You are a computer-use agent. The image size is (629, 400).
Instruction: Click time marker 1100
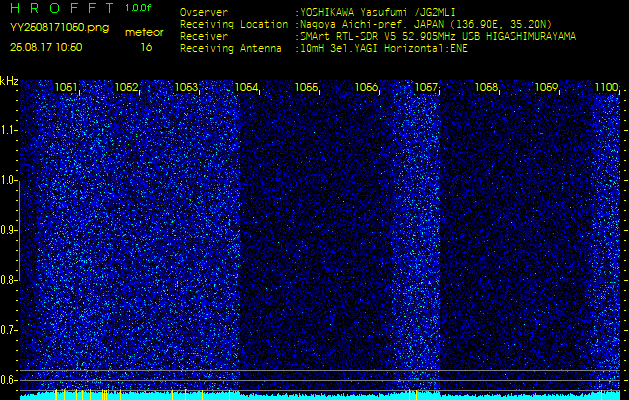tap(607, 87)
